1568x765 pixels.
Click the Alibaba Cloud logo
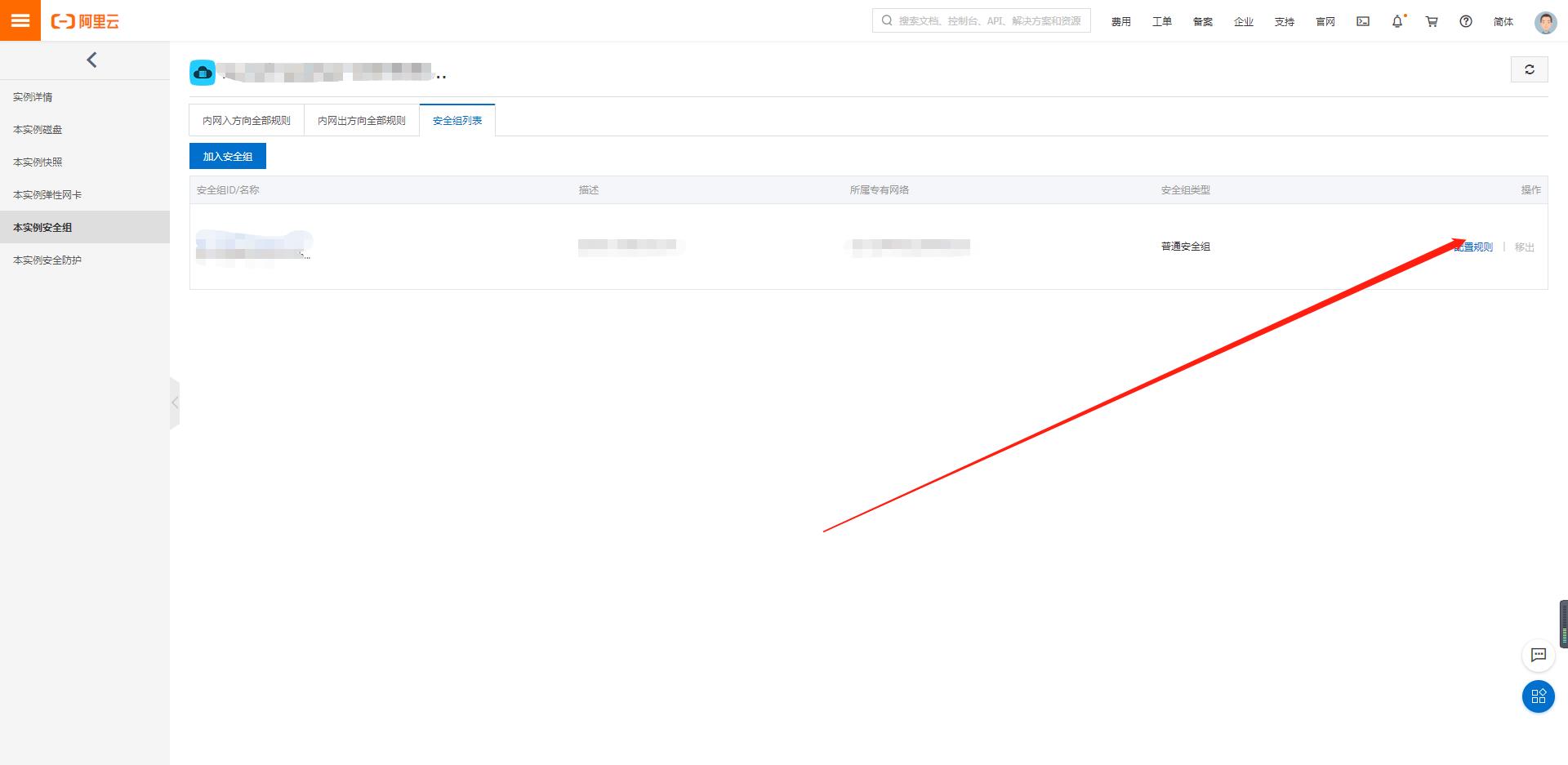85,21
